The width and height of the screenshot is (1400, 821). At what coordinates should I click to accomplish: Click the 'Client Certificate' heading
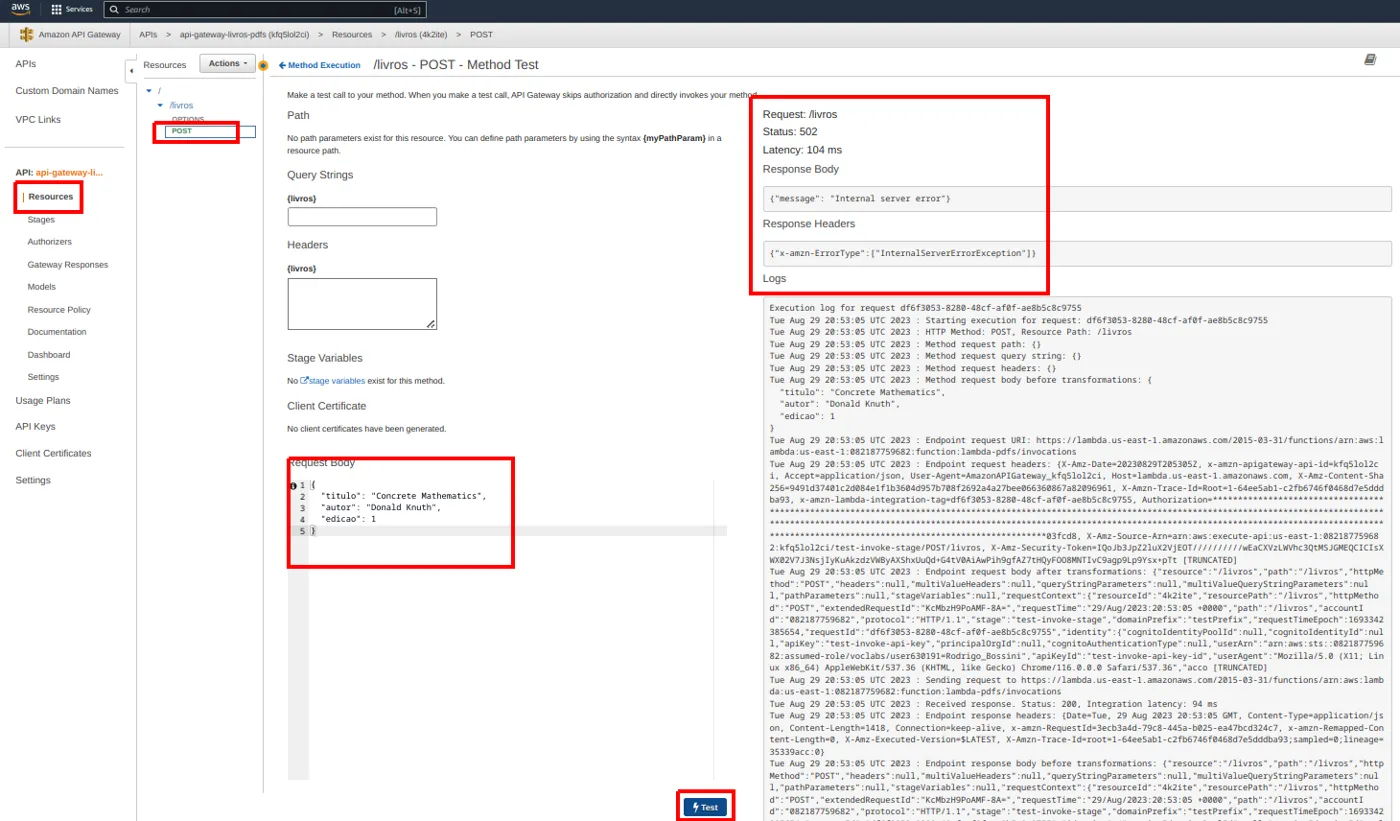(327, 406)
